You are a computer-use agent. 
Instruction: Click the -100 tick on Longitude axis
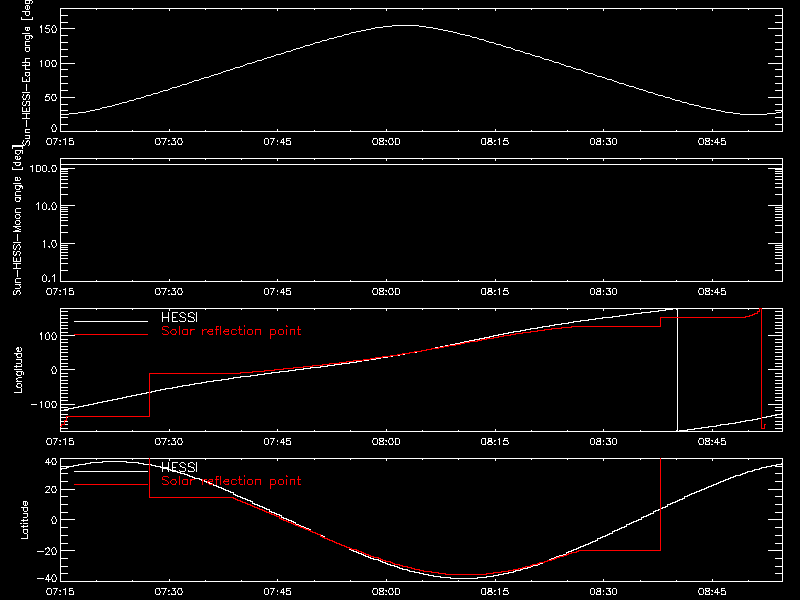pos(44,404)
